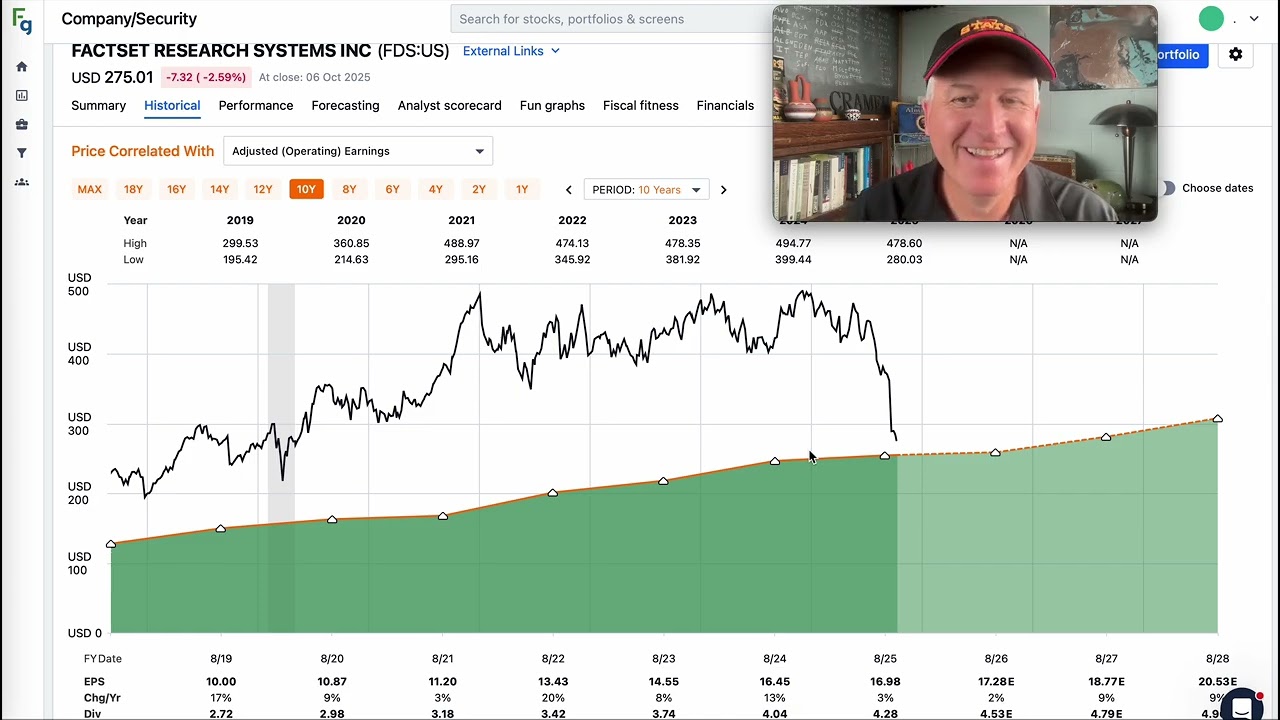The image size is (1280, 720).
Task: Select the 1Y time range button
Action: [522, 189]
